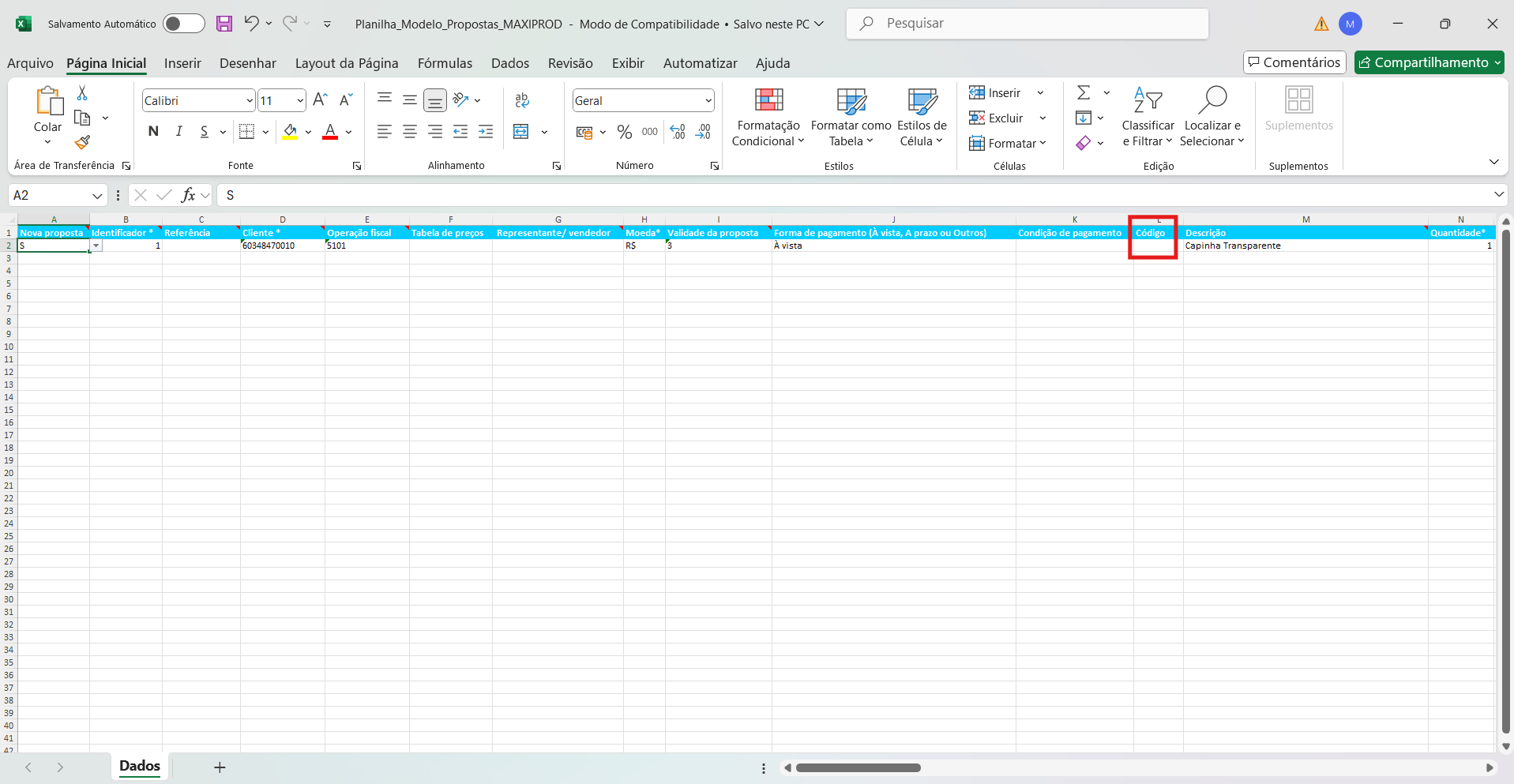Click the Cut scissors icon

(82, 93)
